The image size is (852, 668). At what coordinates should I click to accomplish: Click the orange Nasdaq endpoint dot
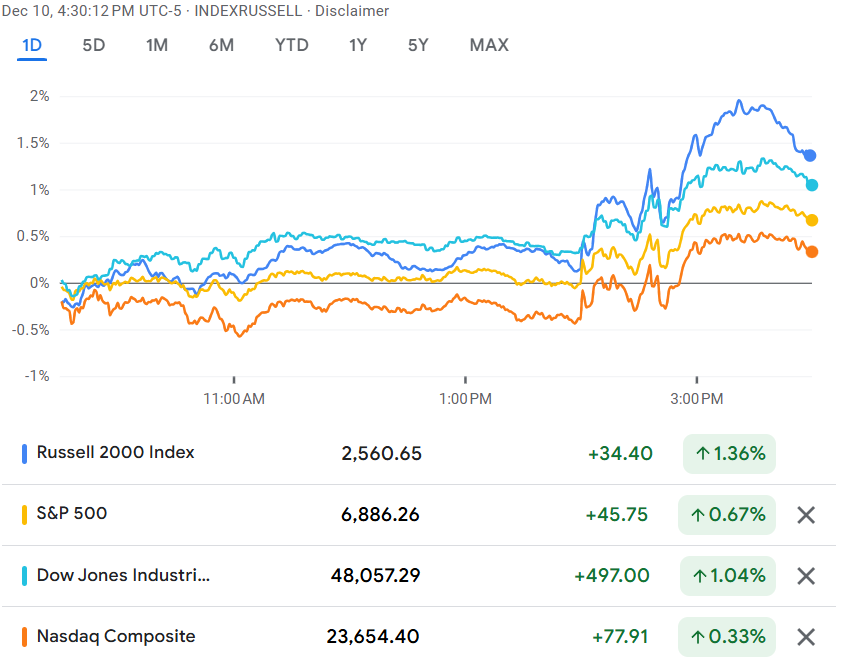(x=812, y=252)
